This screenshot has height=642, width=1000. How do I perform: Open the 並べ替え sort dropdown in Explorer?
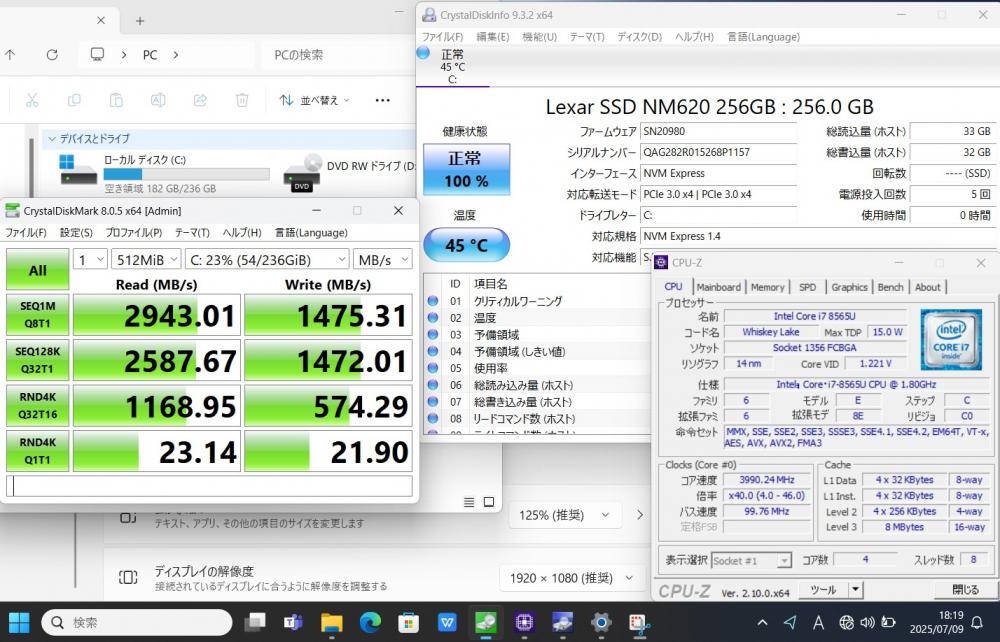coord(315,100)
